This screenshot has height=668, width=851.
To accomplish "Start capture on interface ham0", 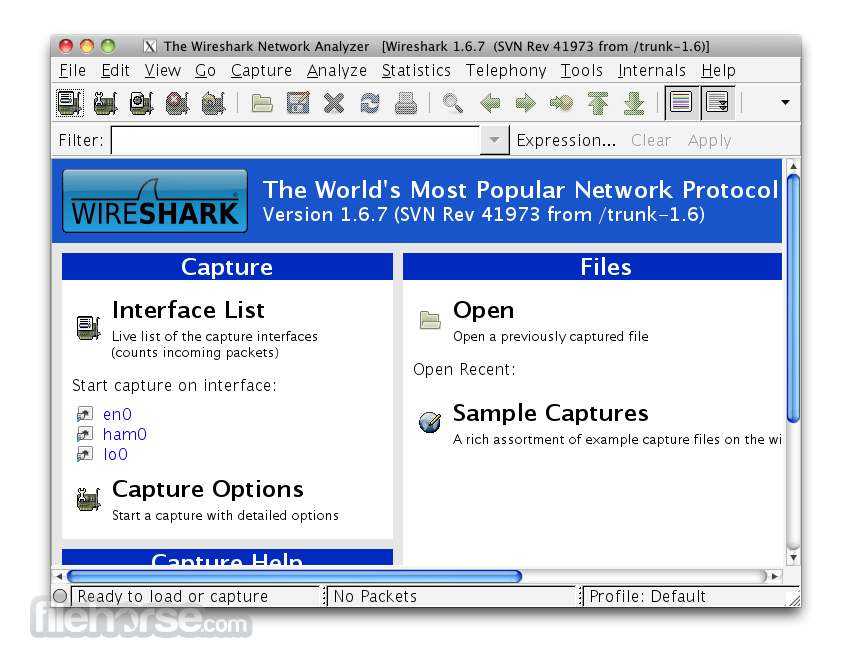I will click(x=124, y=434).
